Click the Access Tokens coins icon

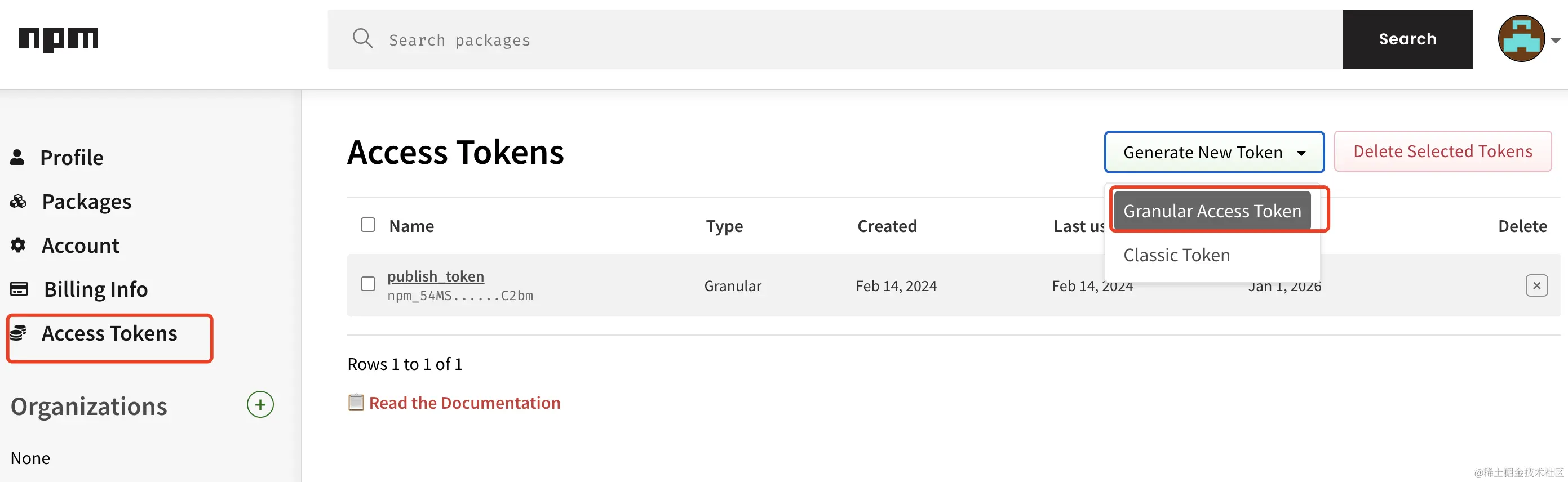[18, 332]
